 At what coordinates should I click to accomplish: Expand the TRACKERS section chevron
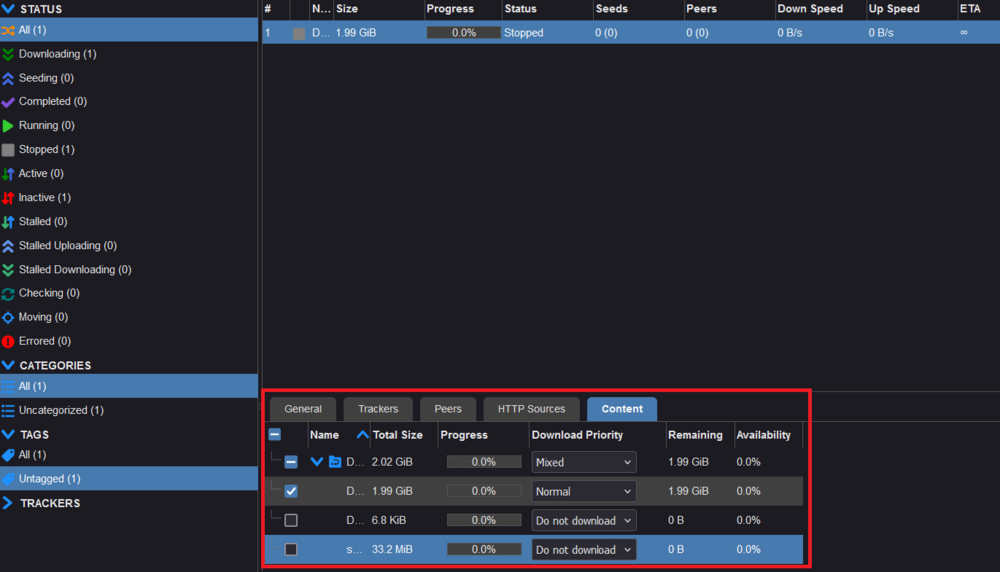coord(8,503)
